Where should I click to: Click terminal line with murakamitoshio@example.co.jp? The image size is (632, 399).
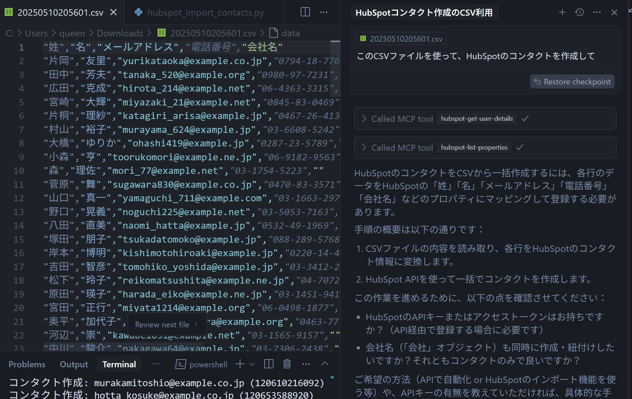166,382
